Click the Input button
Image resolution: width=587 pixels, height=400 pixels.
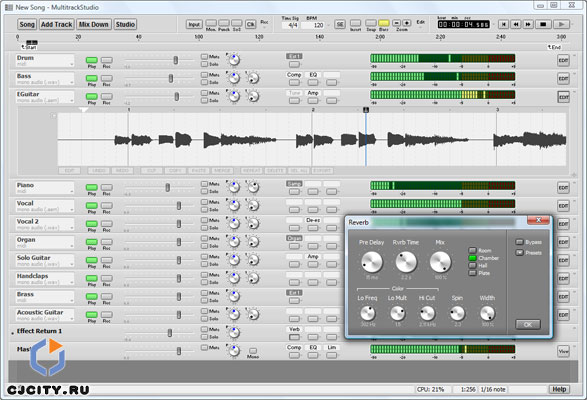[x=194, y=24]
